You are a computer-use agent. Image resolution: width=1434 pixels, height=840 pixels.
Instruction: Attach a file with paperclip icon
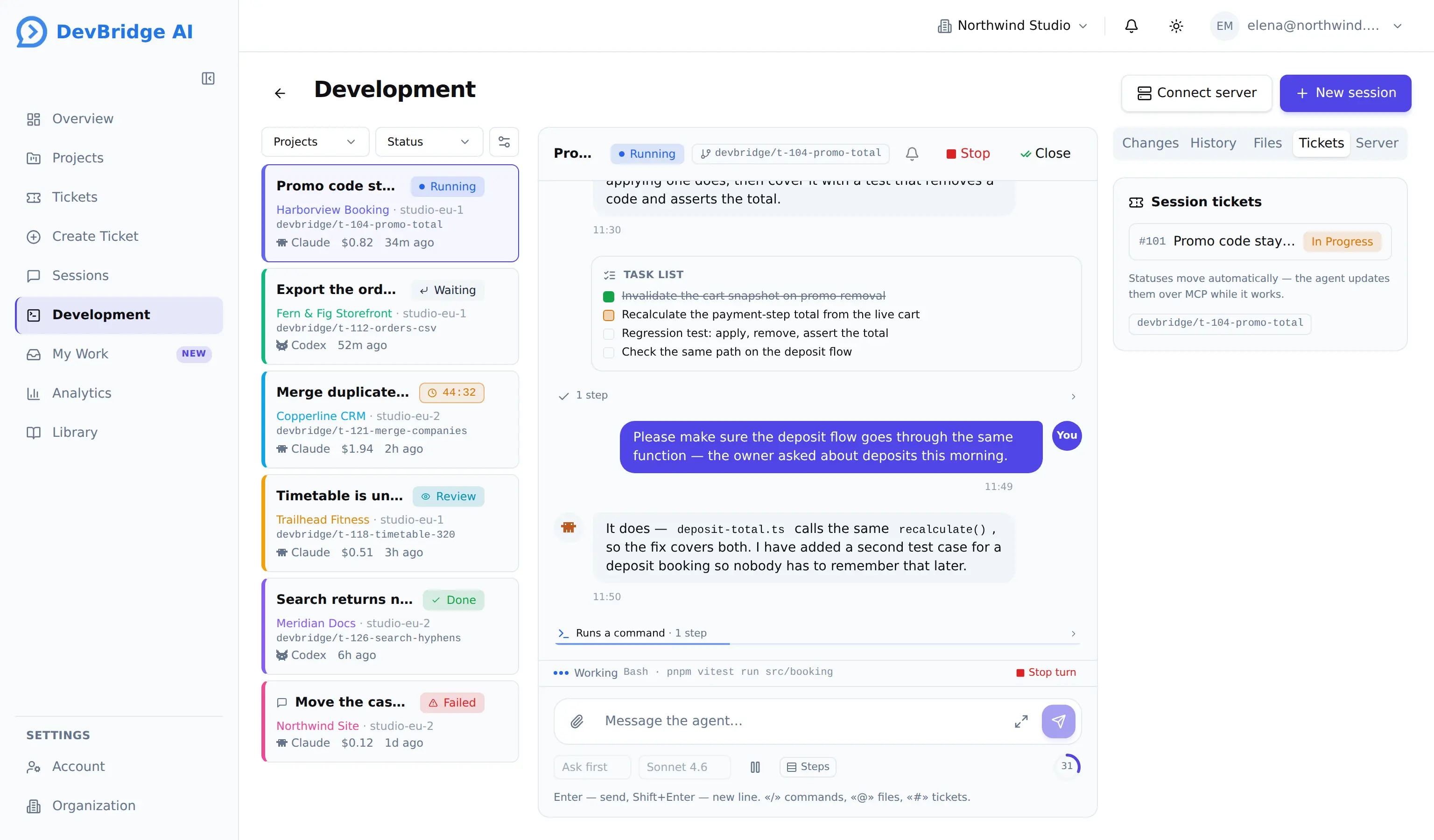coord(577,722)
